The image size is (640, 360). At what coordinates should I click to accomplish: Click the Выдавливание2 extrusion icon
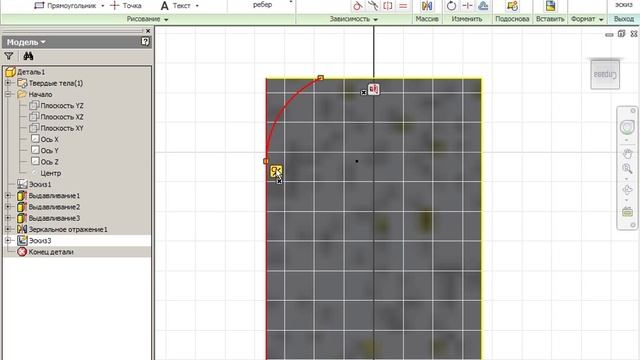coord(22,207)
